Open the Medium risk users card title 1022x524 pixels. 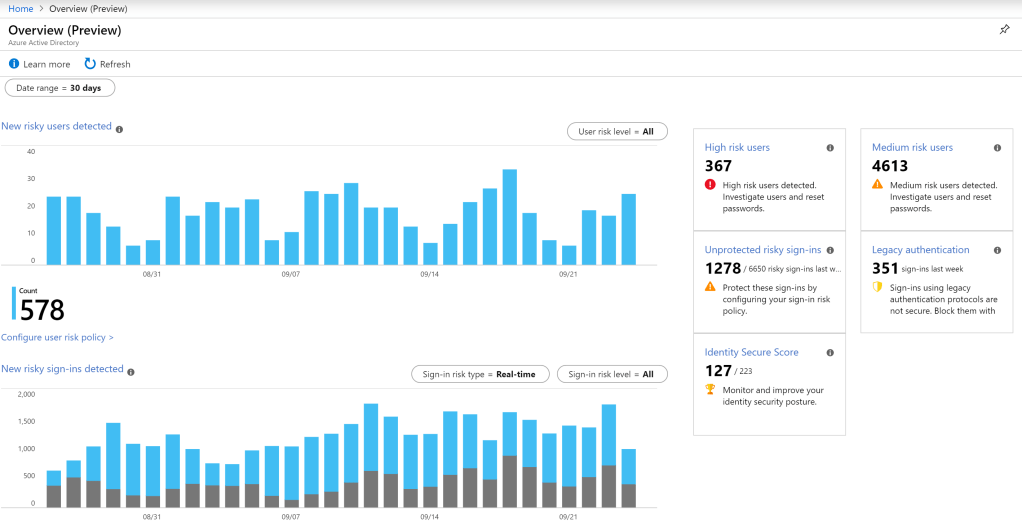pyautogui.click(x=912, y=148)
